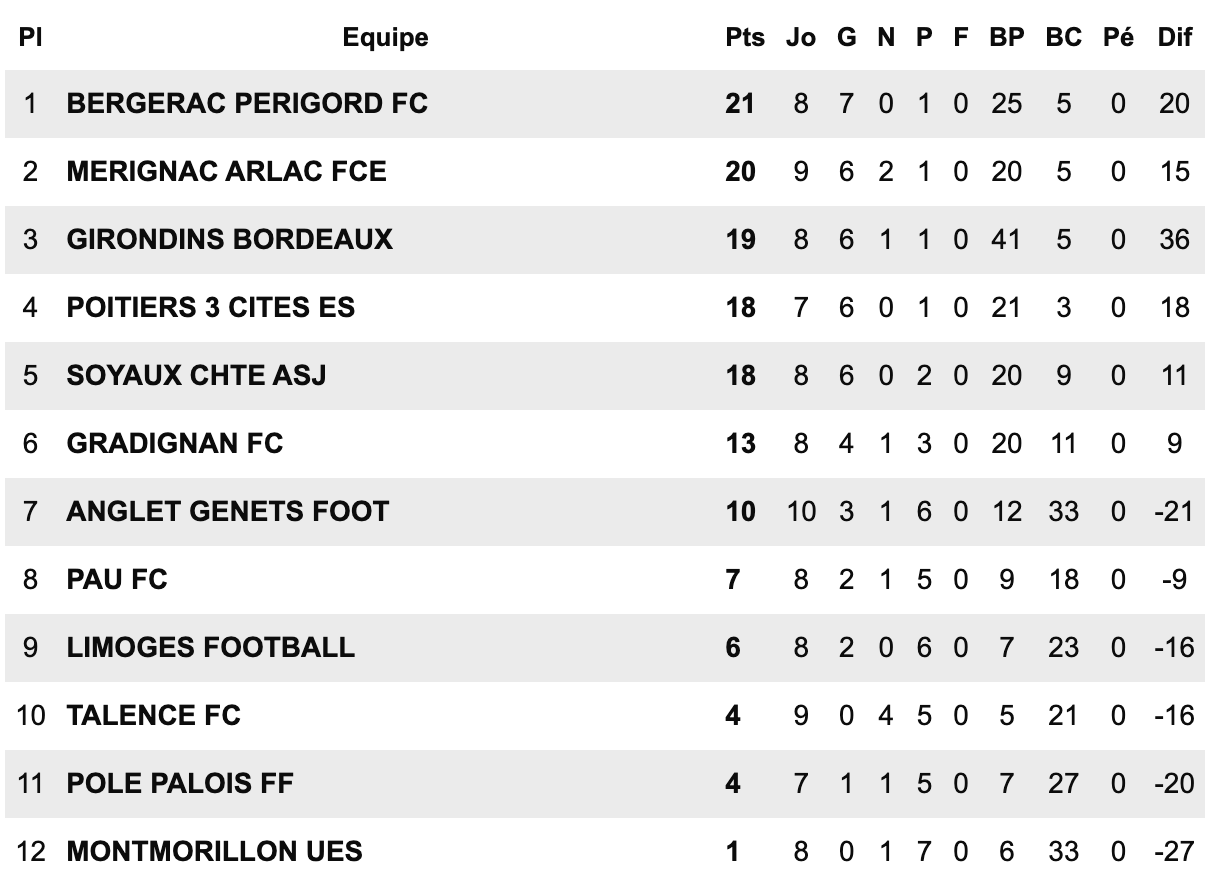Open the BERGERAC PERIGORD FC team link
Viewport: 1216px width, 878px height.
pyautogui.click(x=247, y=103)
